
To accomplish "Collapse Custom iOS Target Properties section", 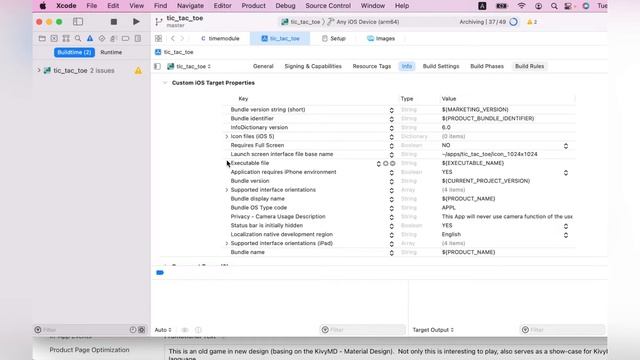I will point(165,83).
